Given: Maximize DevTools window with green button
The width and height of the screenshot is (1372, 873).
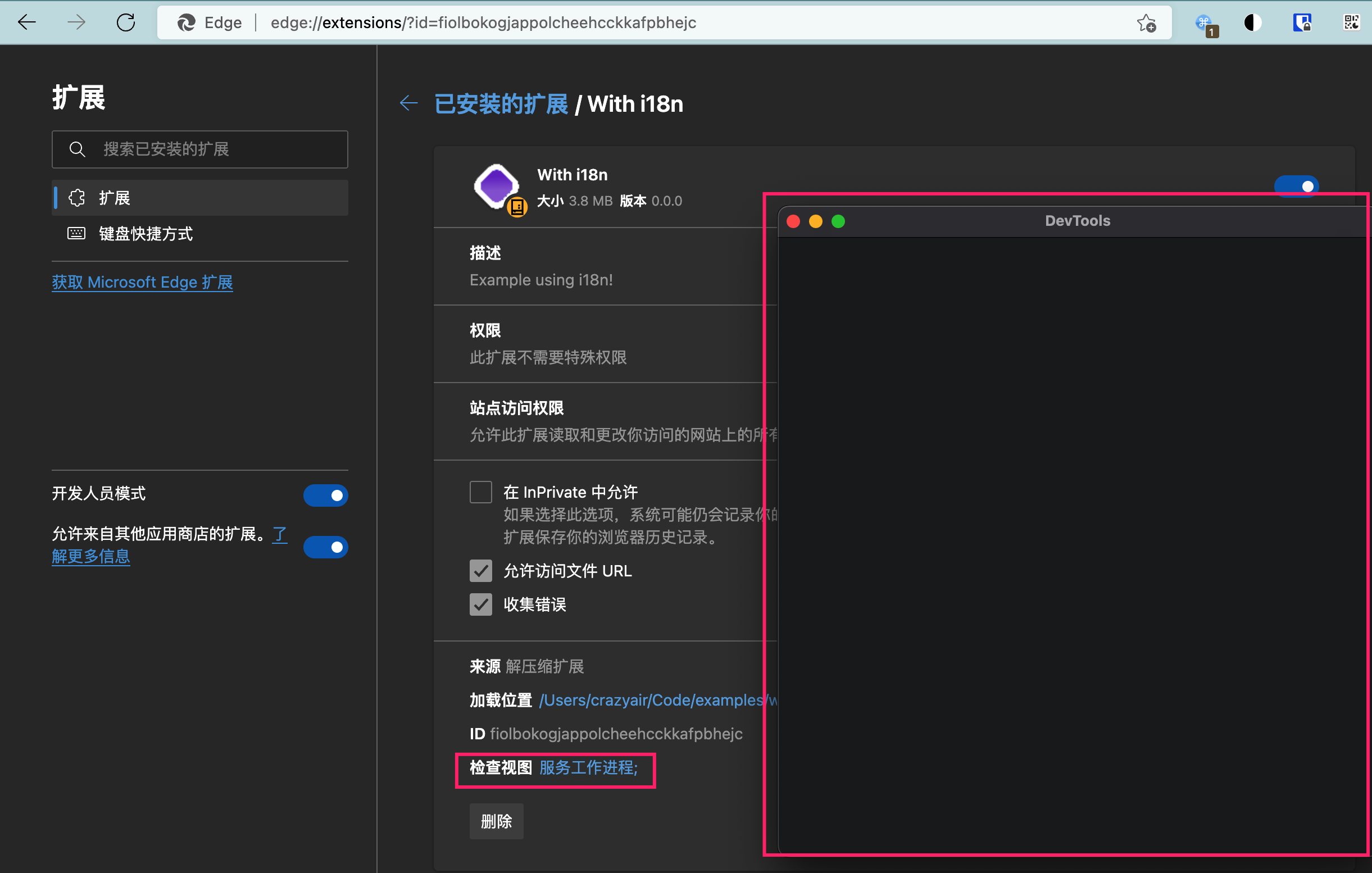Looking at the screenshot, I should [838, 221].
